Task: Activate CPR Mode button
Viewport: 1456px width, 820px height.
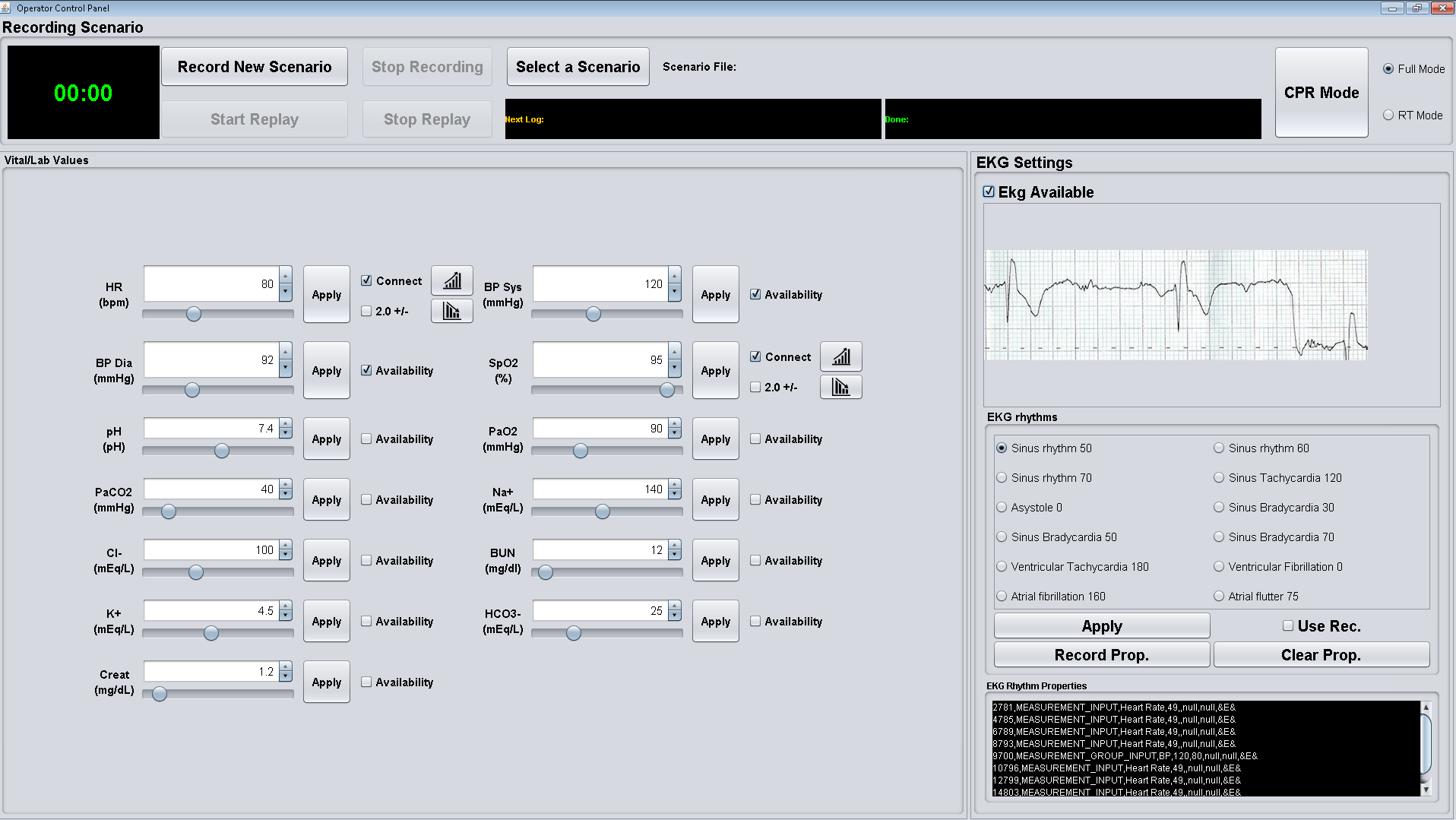Action: click(1321, 93)
